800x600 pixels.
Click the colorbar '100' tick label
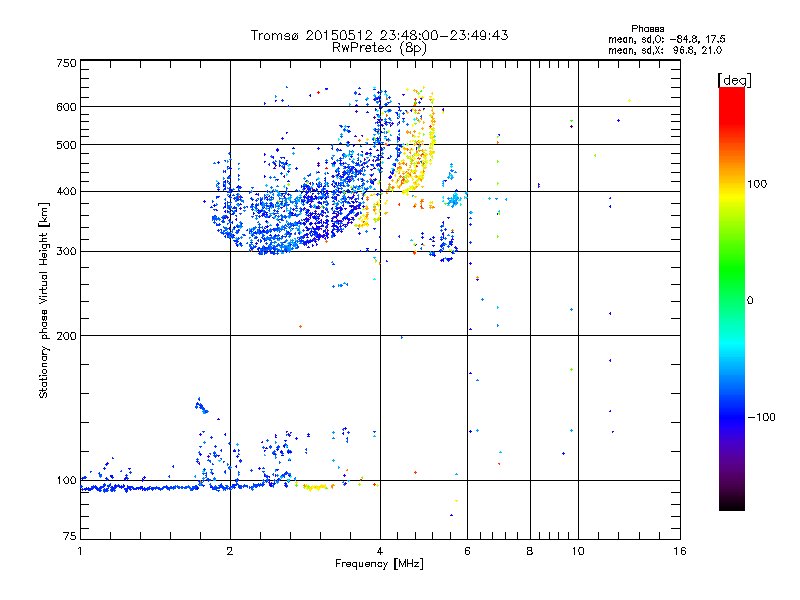pos(757,184)
